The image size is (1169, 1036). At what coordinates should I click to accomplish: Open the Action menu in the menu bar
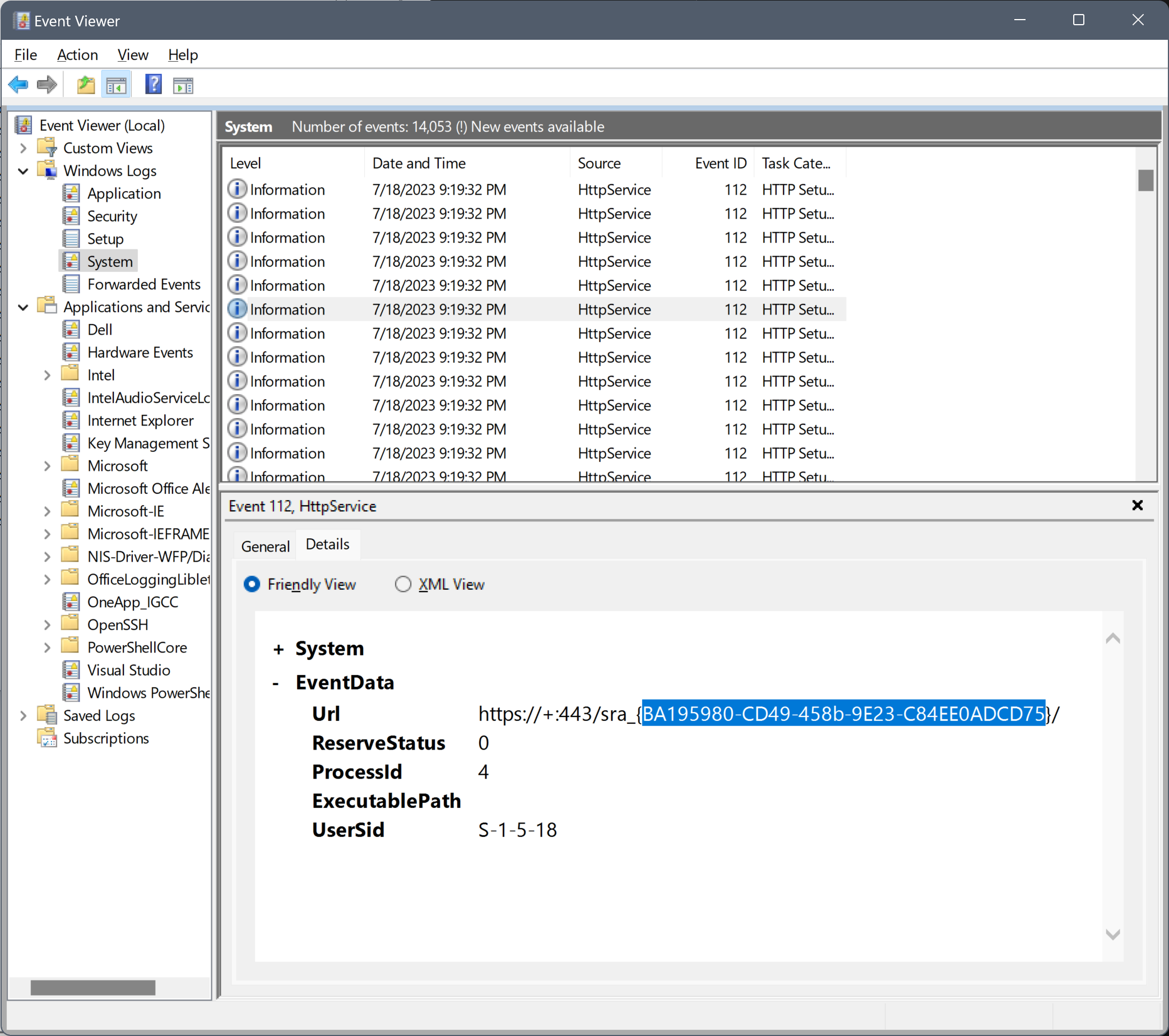click(76, 54)
